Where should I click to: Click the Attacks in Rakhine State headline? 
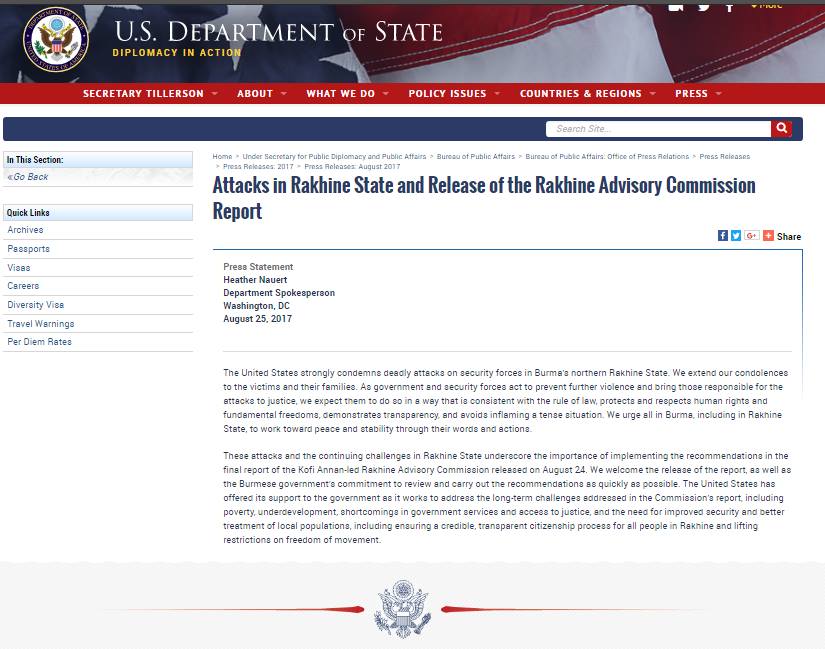tap(484, 198)
